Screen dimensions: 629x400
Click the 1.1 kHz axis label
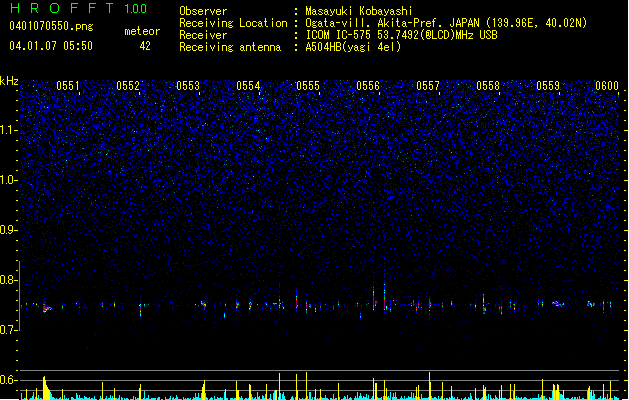(x=9, y=130)
